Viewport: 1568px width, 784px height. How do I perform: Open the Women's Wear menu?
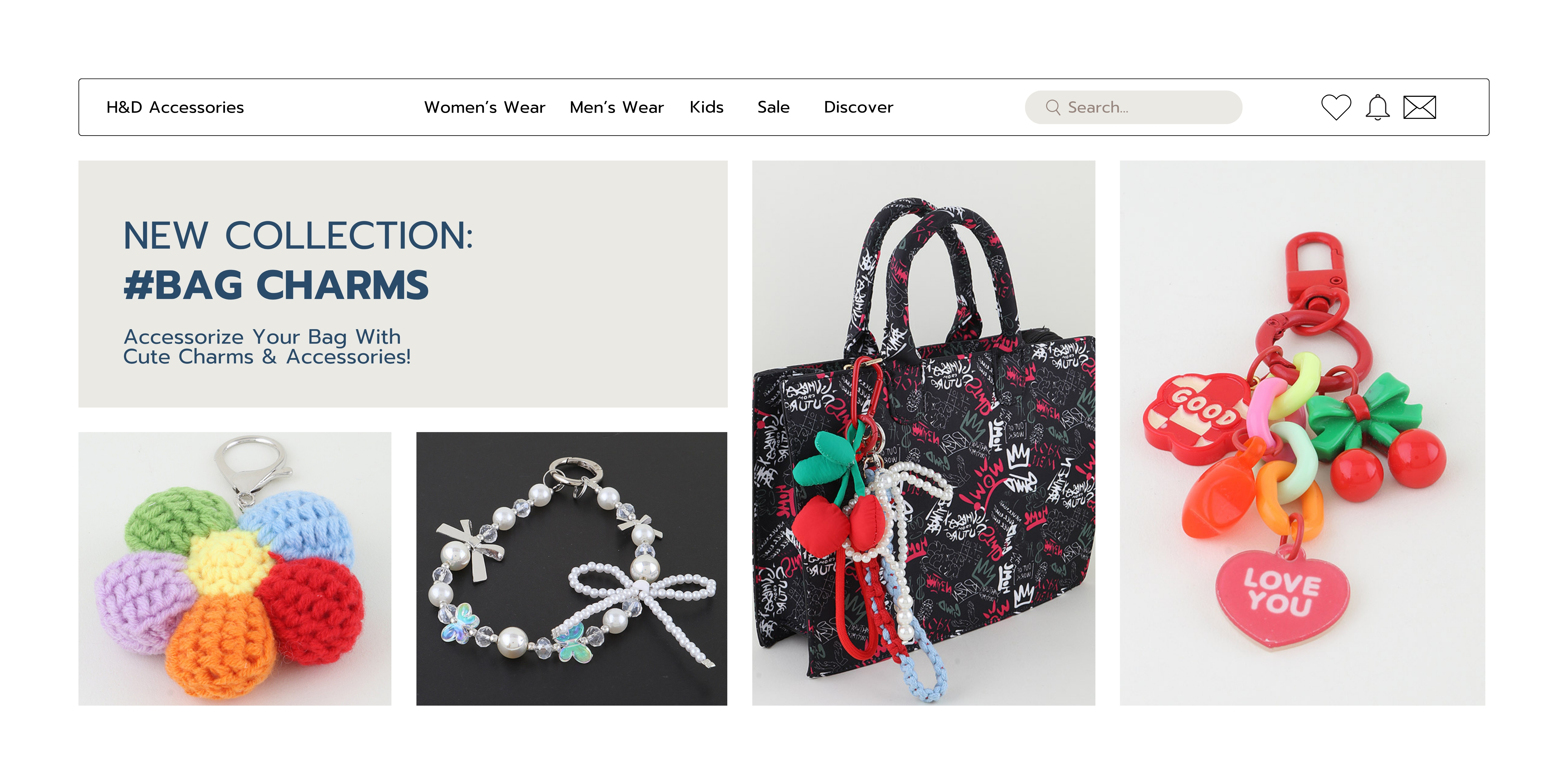(485, 107)
